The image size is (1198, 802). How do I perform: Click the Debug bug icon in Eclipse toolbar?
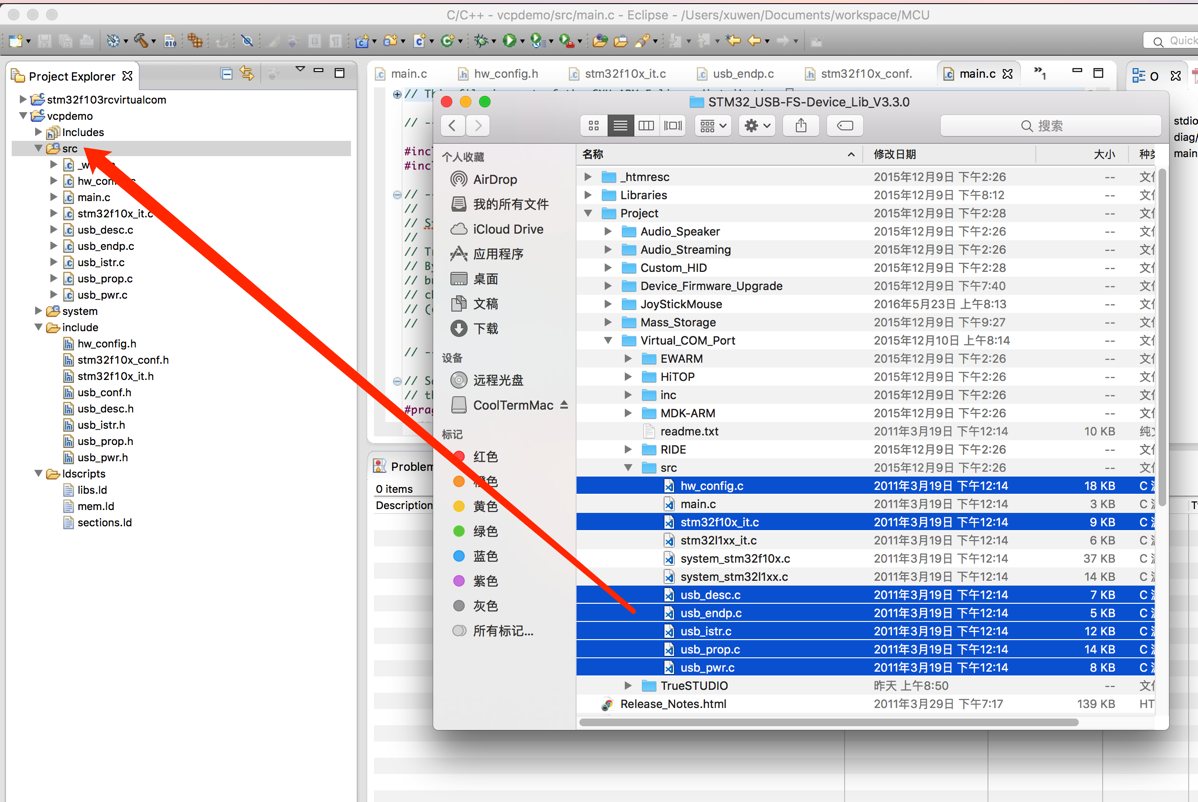tap(481, 40)
